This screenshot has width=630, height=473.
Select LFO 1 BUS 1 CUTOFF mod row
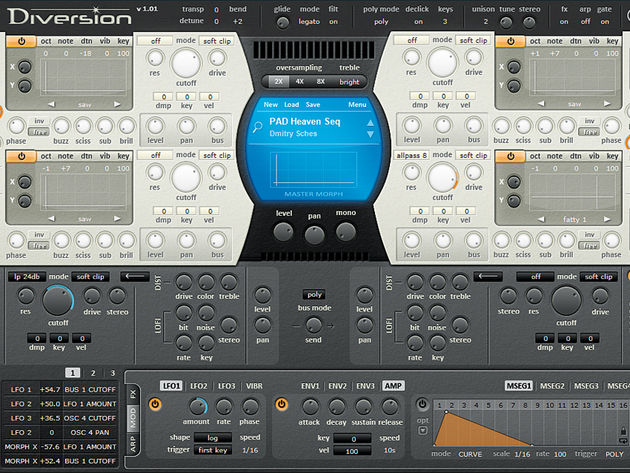[x=60, y=389]
